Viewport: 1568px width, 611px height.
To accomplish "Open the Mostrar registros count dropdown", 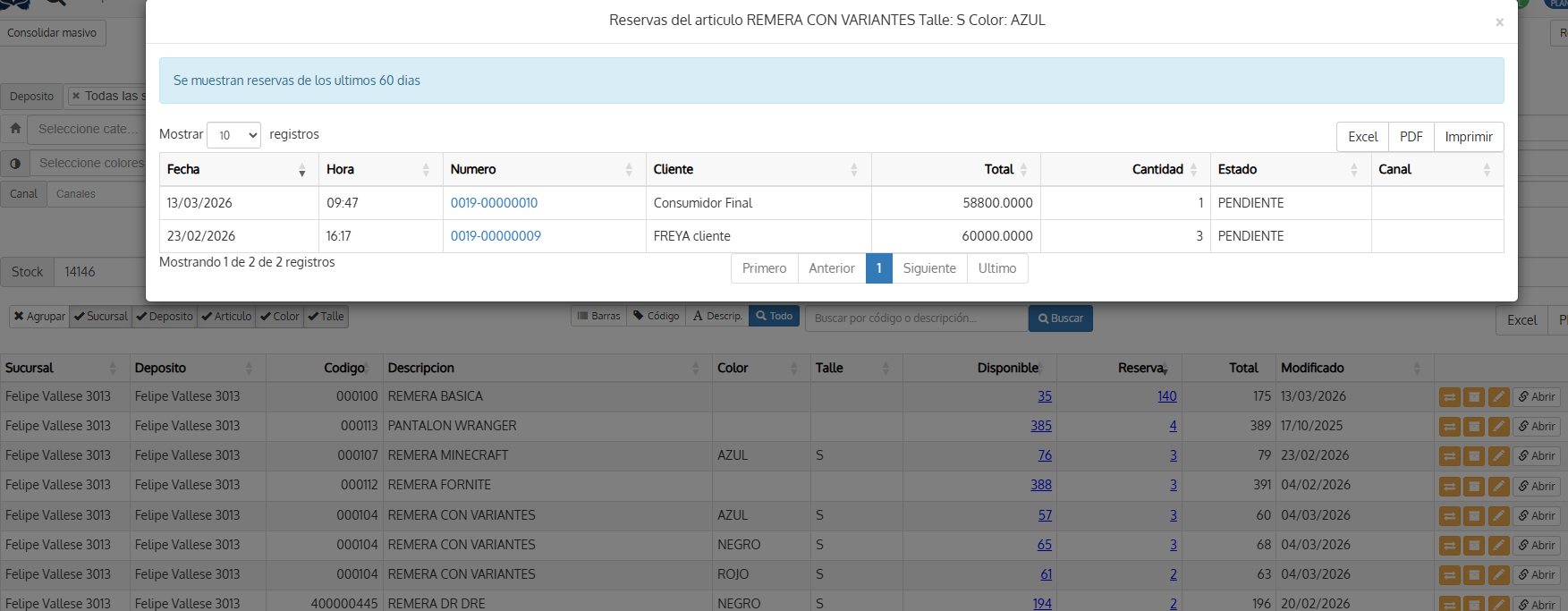I will click(x=233, y=135).
